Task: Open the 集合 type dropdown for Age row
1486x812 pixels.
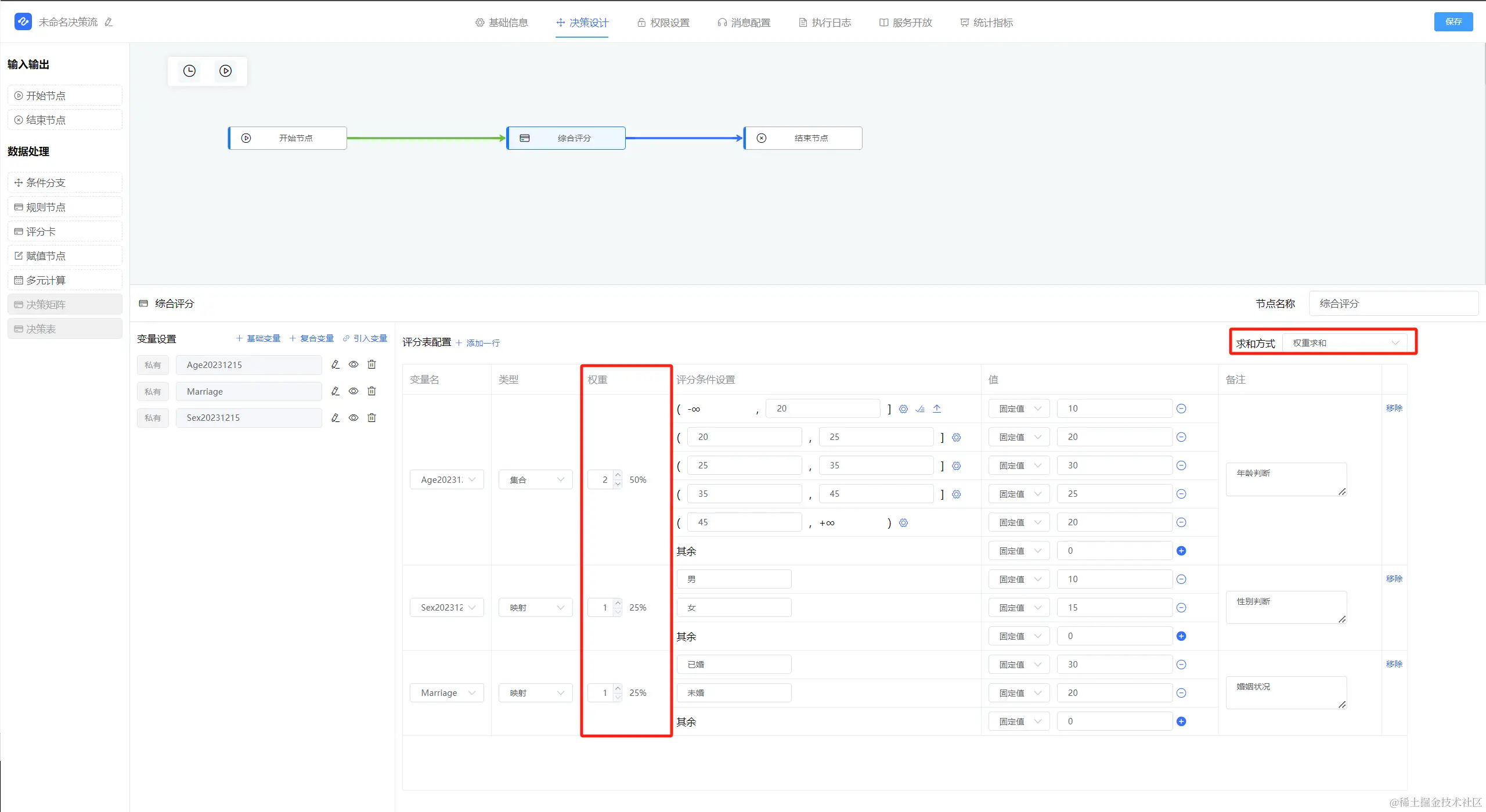Action: point(536,480)
